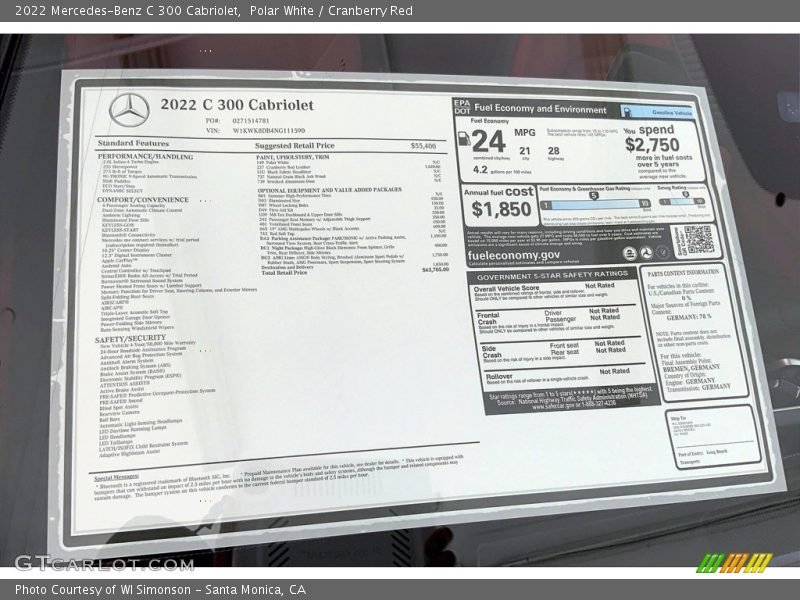Click the Frontal Crash label
800x600 pixels.
pyautogui.click(x=488, y=319)
